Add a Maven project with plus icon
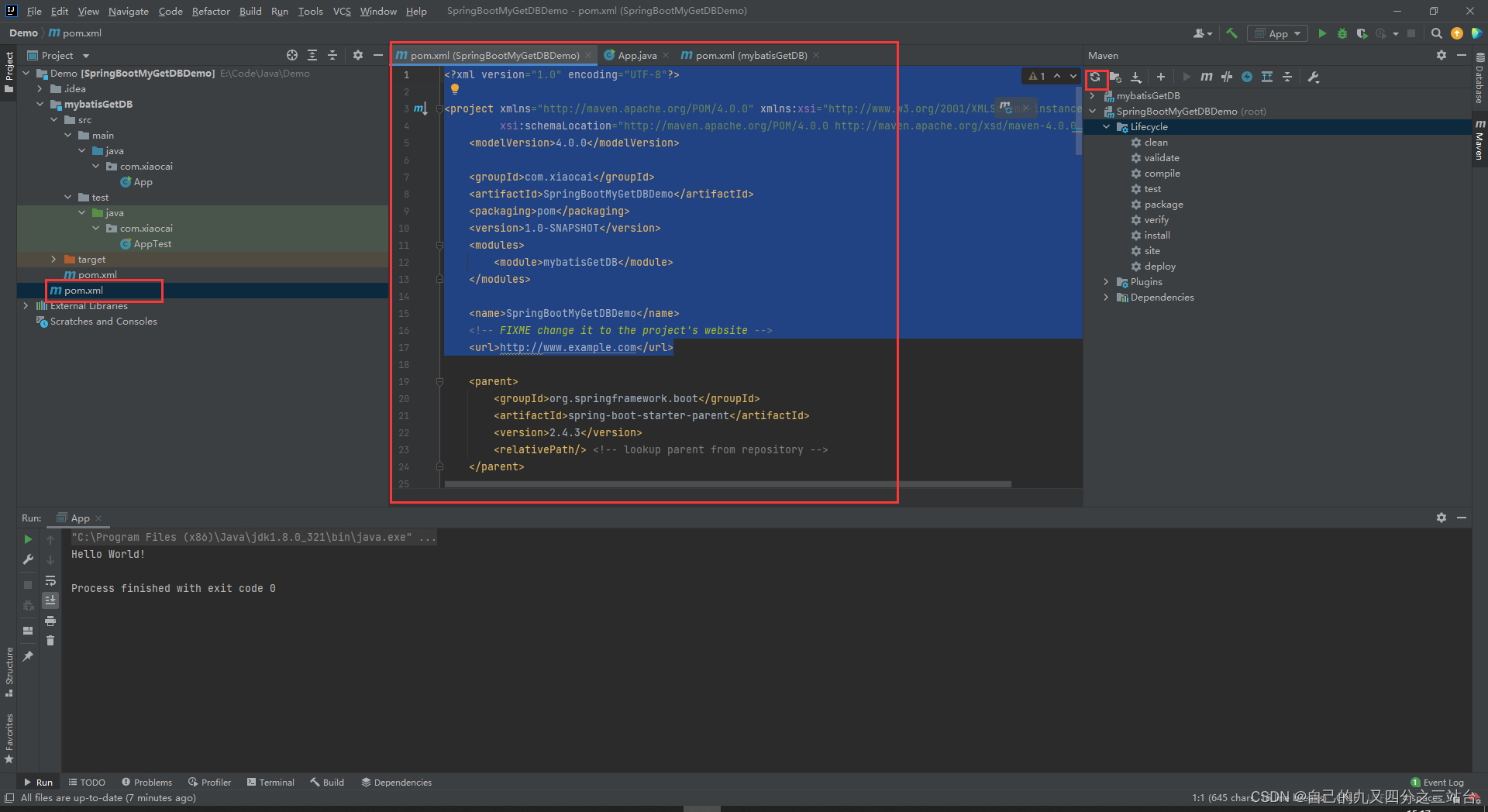This screenshot has width=1488, height=812. 1160,77
